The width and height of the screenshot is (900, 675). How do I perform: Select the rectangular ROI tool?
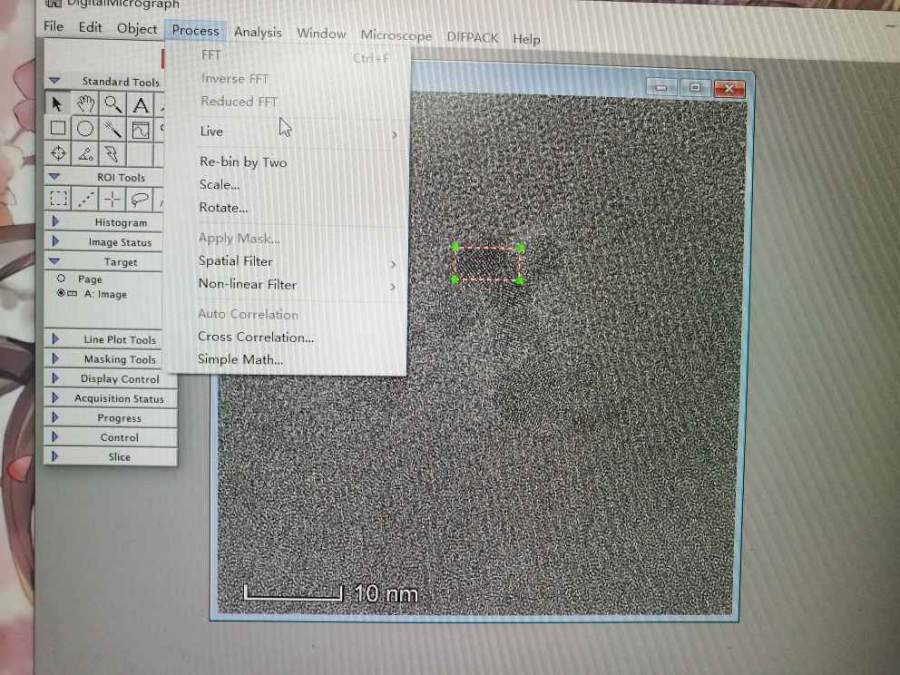[x=59, y=198]
